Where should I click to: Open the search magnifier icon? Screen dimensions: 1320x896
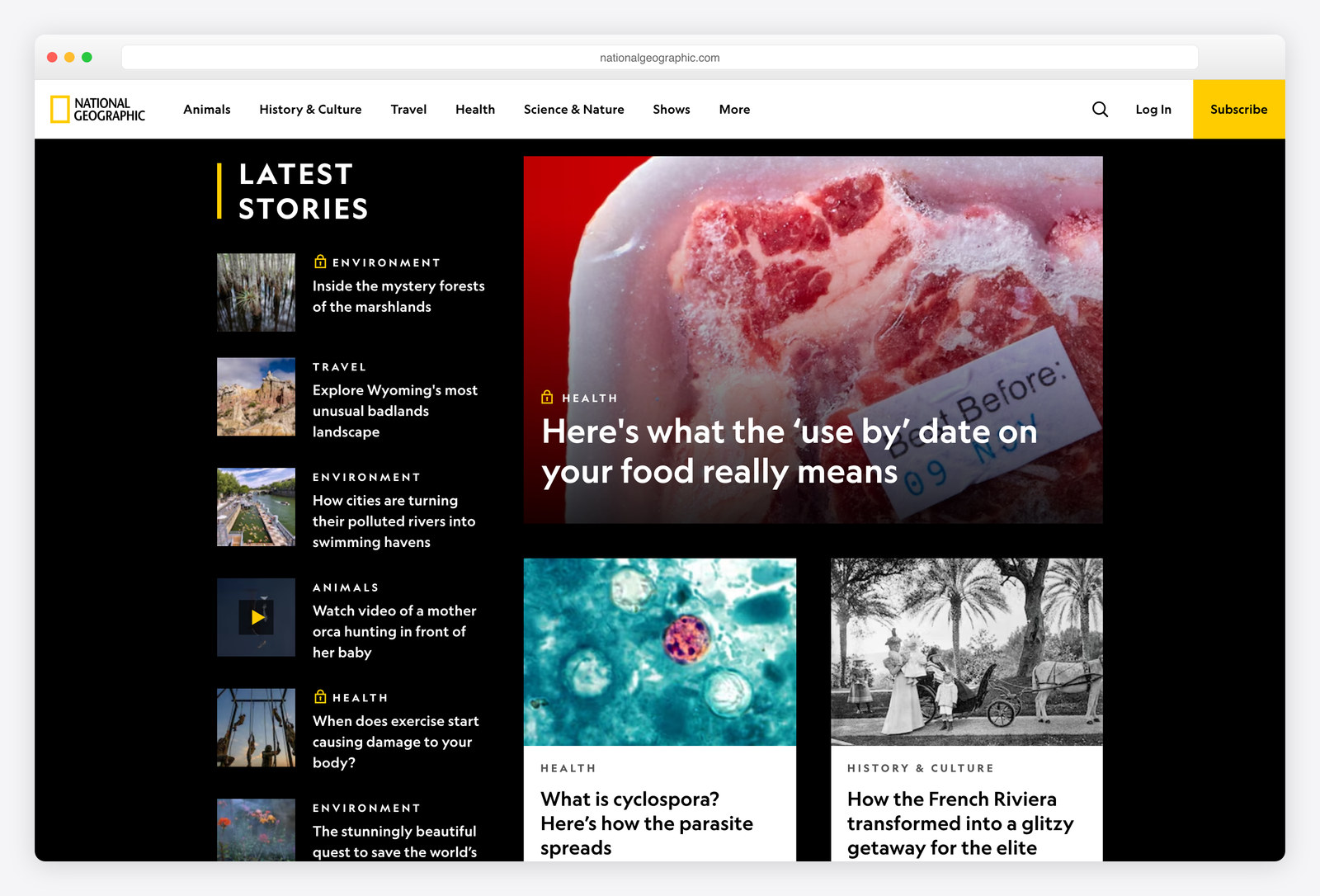(1100, 109)
